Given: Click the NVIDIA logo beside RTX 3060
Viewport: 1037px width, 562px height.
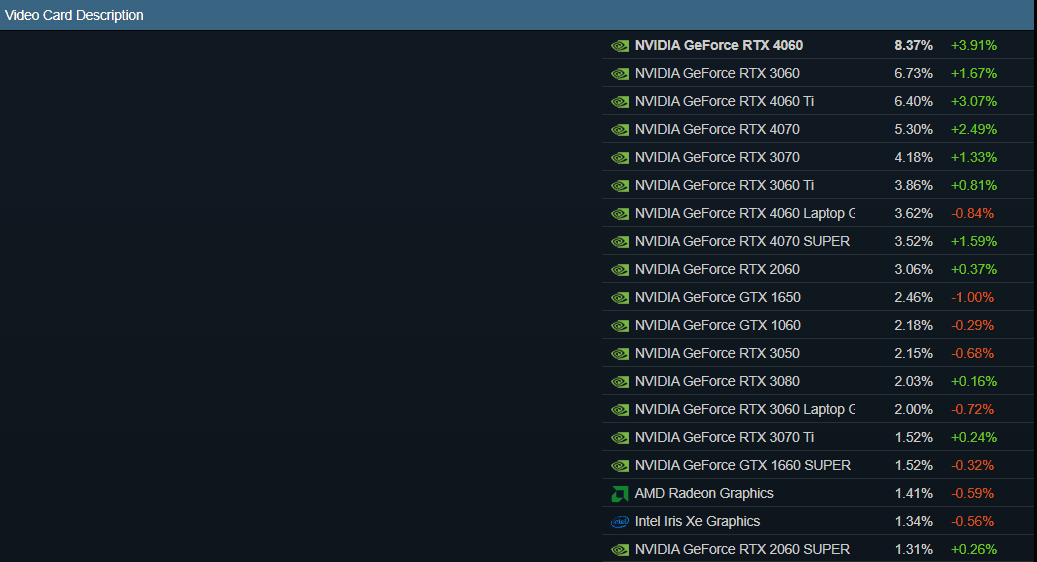Looking at the screenshot, I should pyautogui.click(x=620, y=74).
